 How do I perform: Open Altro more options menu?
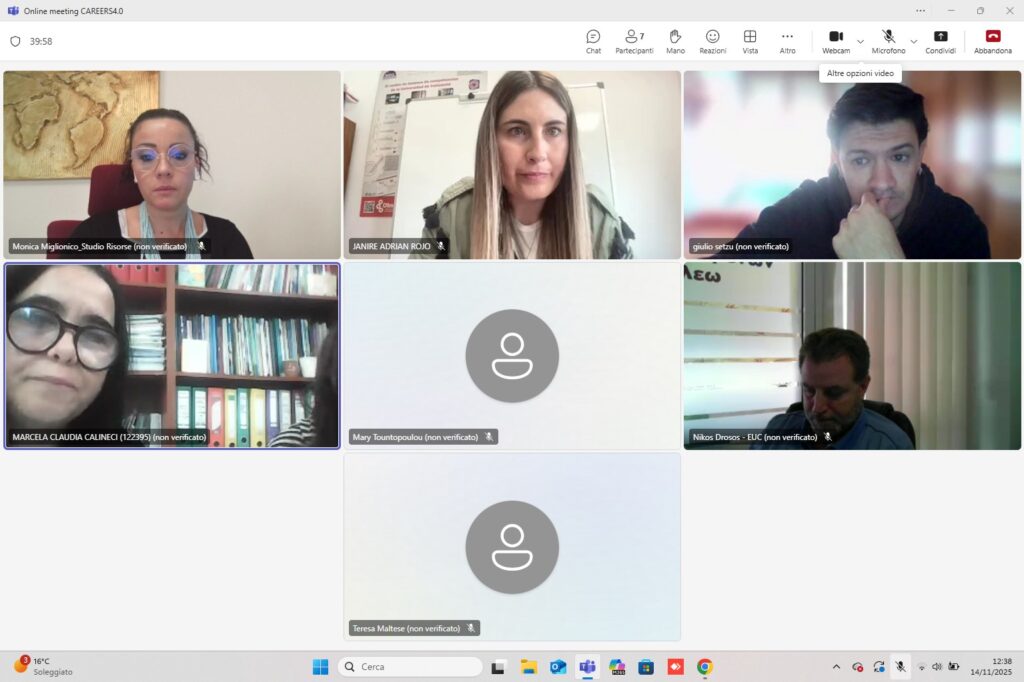(x=788, y=42)
